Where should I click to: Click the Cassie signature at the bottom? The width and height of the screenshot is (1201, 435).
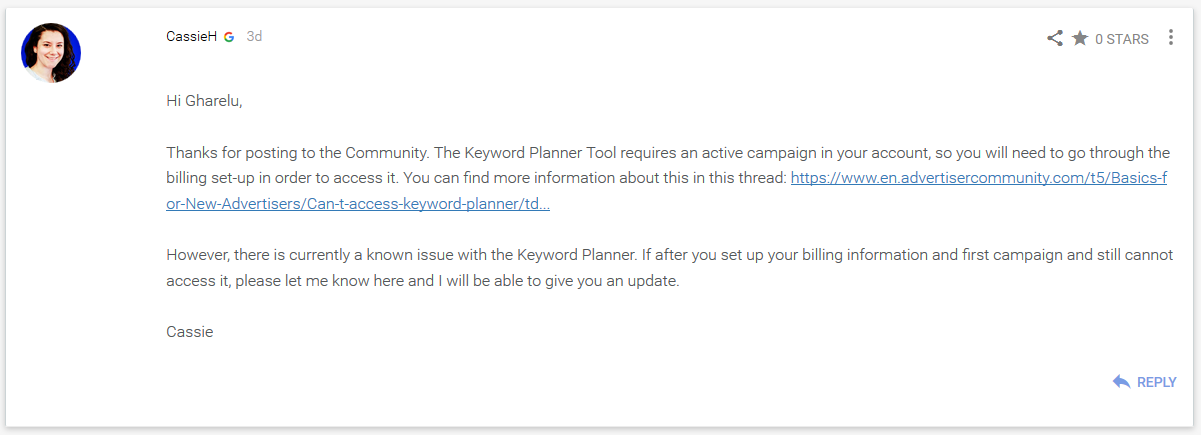click(189, 331)
